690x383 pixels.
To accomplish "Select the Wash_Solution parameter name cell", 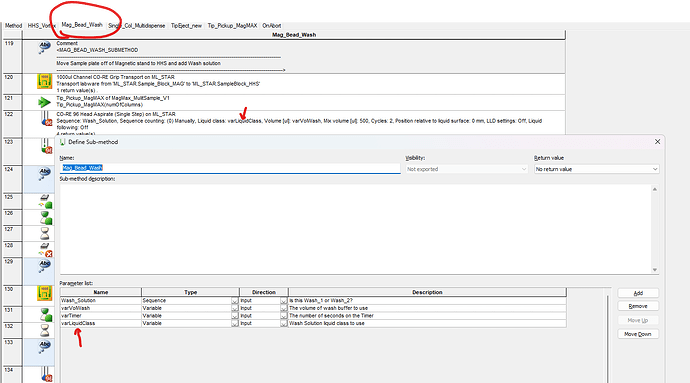I will pyautogui.click(x=101, y=301).
